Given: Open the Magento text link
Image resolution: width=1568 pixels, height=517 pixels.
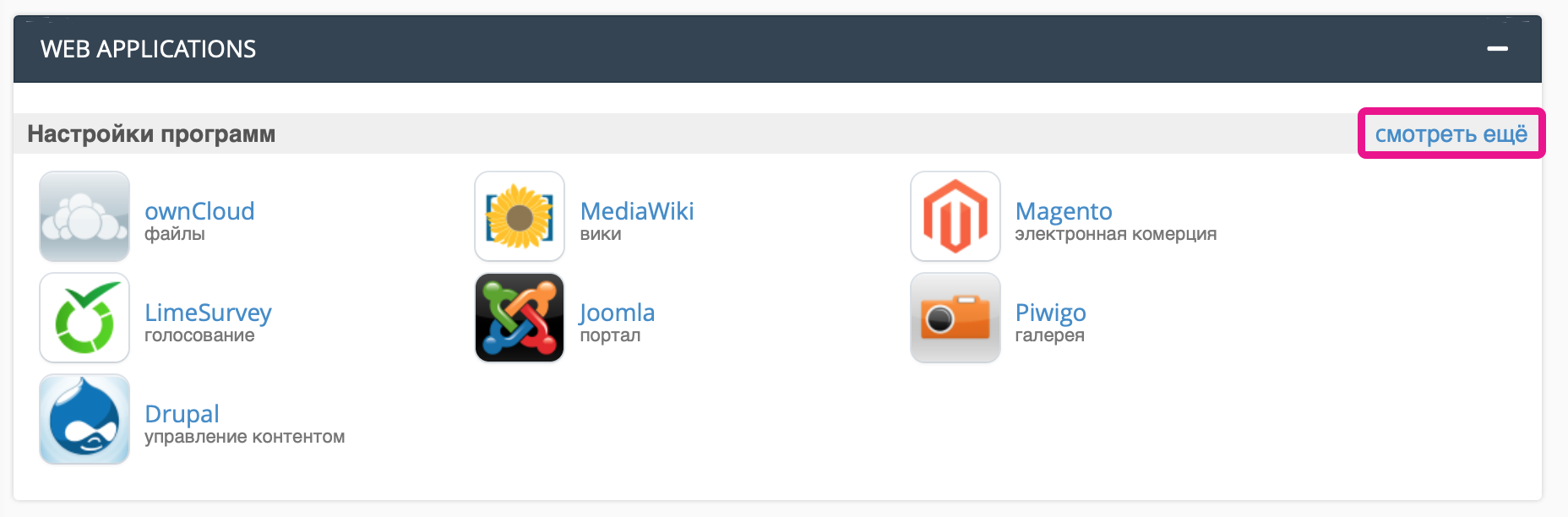Looking at the screenshot, I should pyautogui.click(x=1064, y=211).
